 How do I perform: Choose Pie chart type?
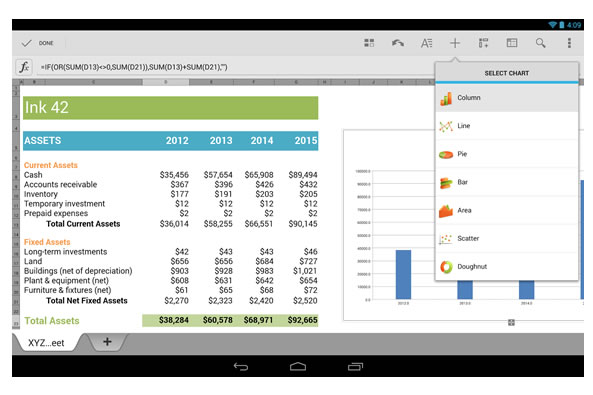507,154
